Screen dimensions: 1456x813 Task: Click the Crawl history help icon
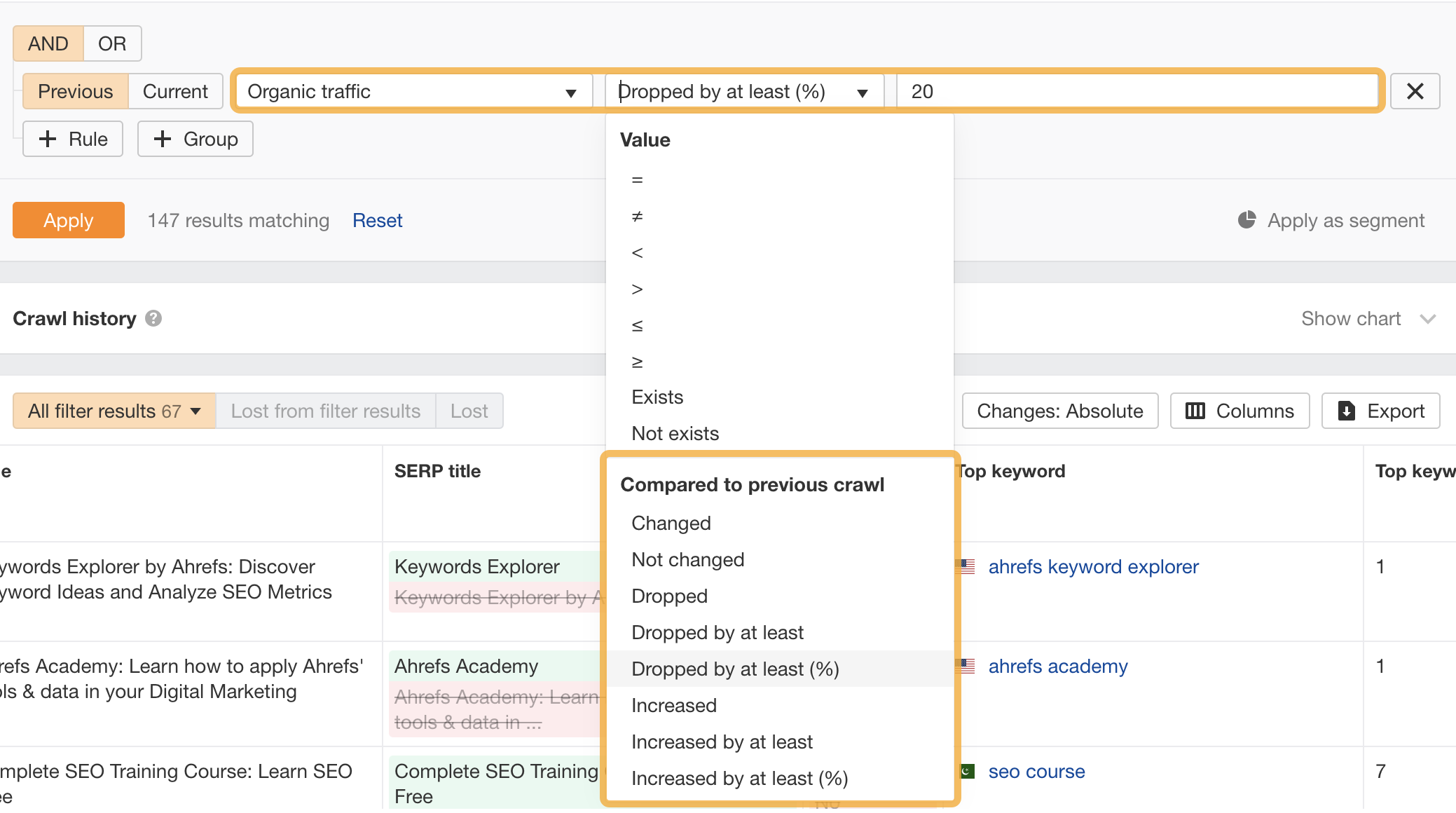[x=154, y=319]
